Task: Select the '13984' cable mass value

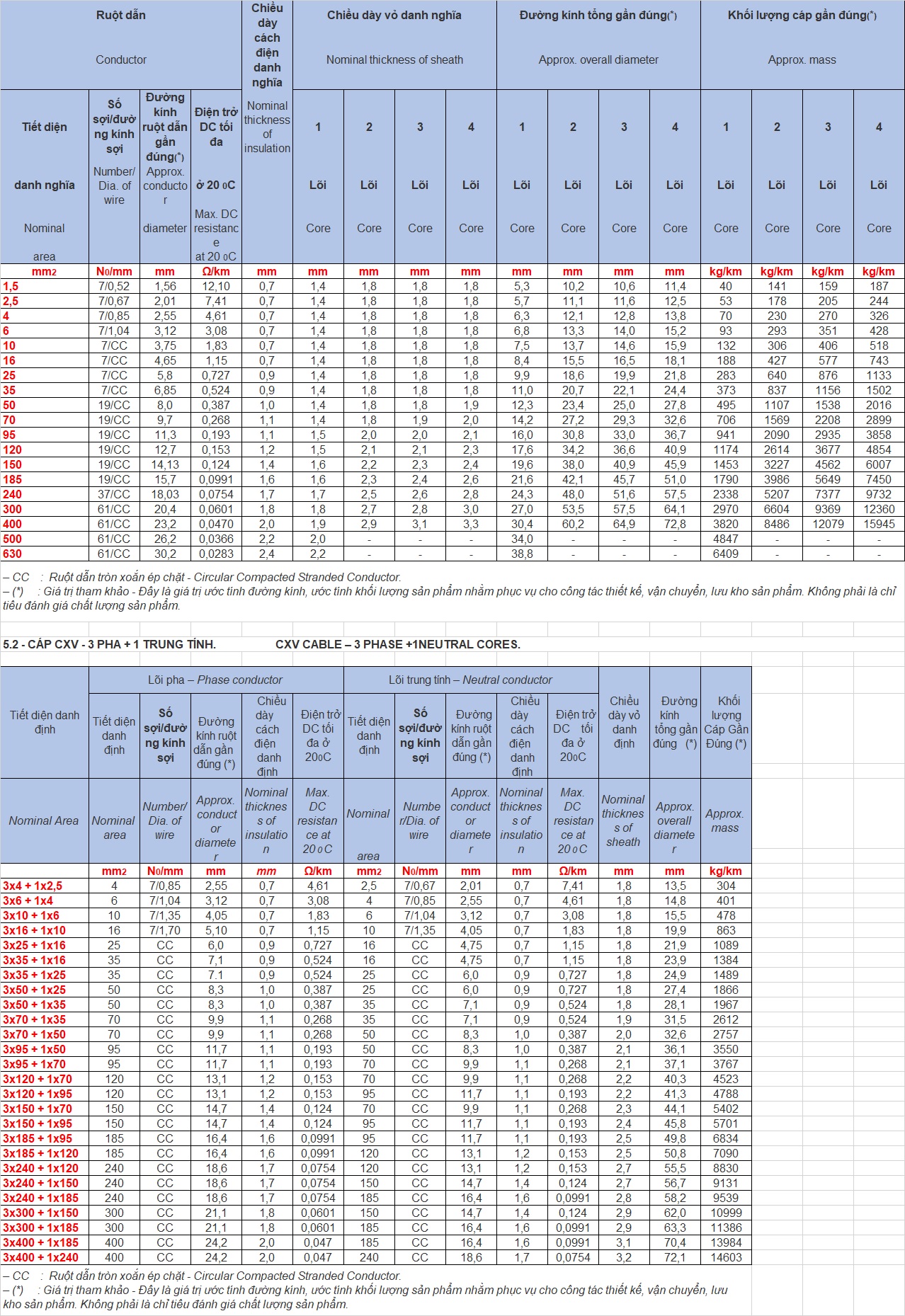Action: click(726, 1242)
